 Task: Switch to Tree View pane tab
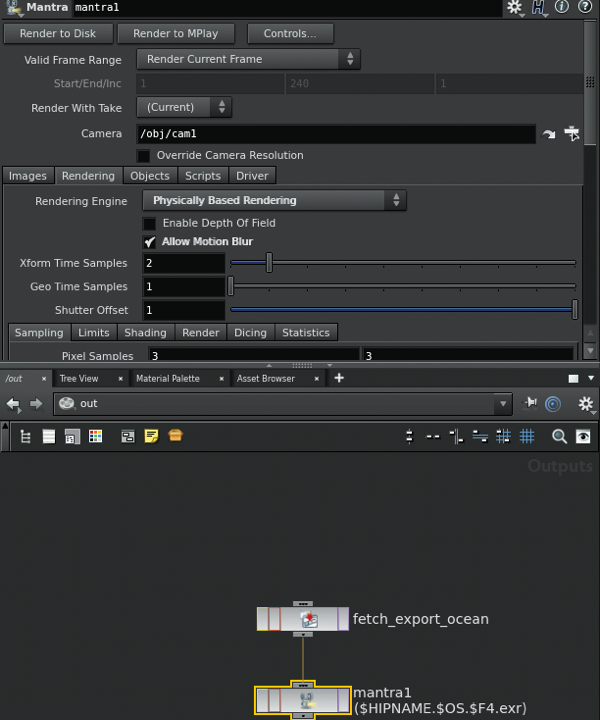[79, 379]
